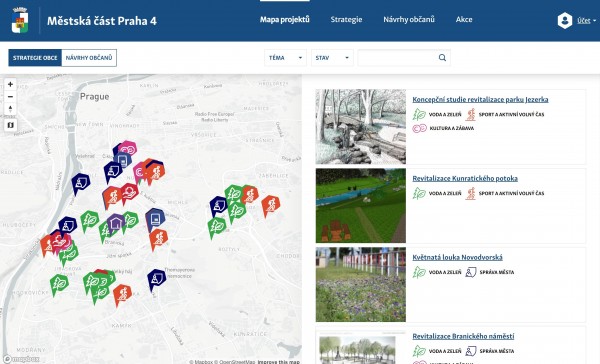
Task: Click Improve this map link
Action: [279, 362]
